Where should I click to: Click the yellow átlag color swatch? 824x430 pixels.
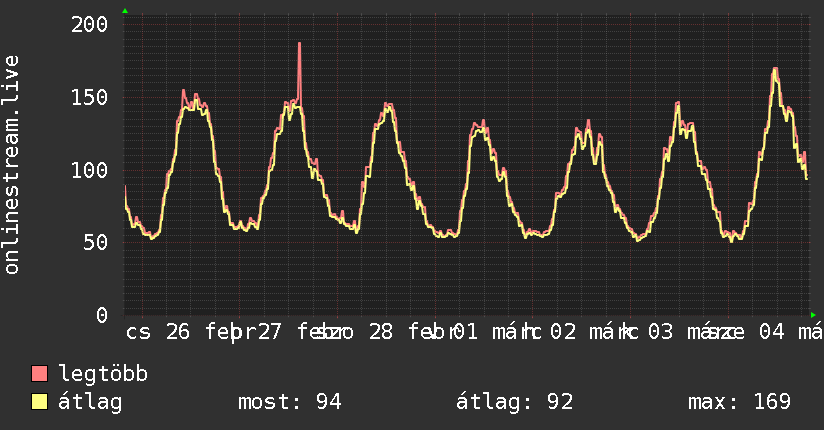(x=39, y=401)
